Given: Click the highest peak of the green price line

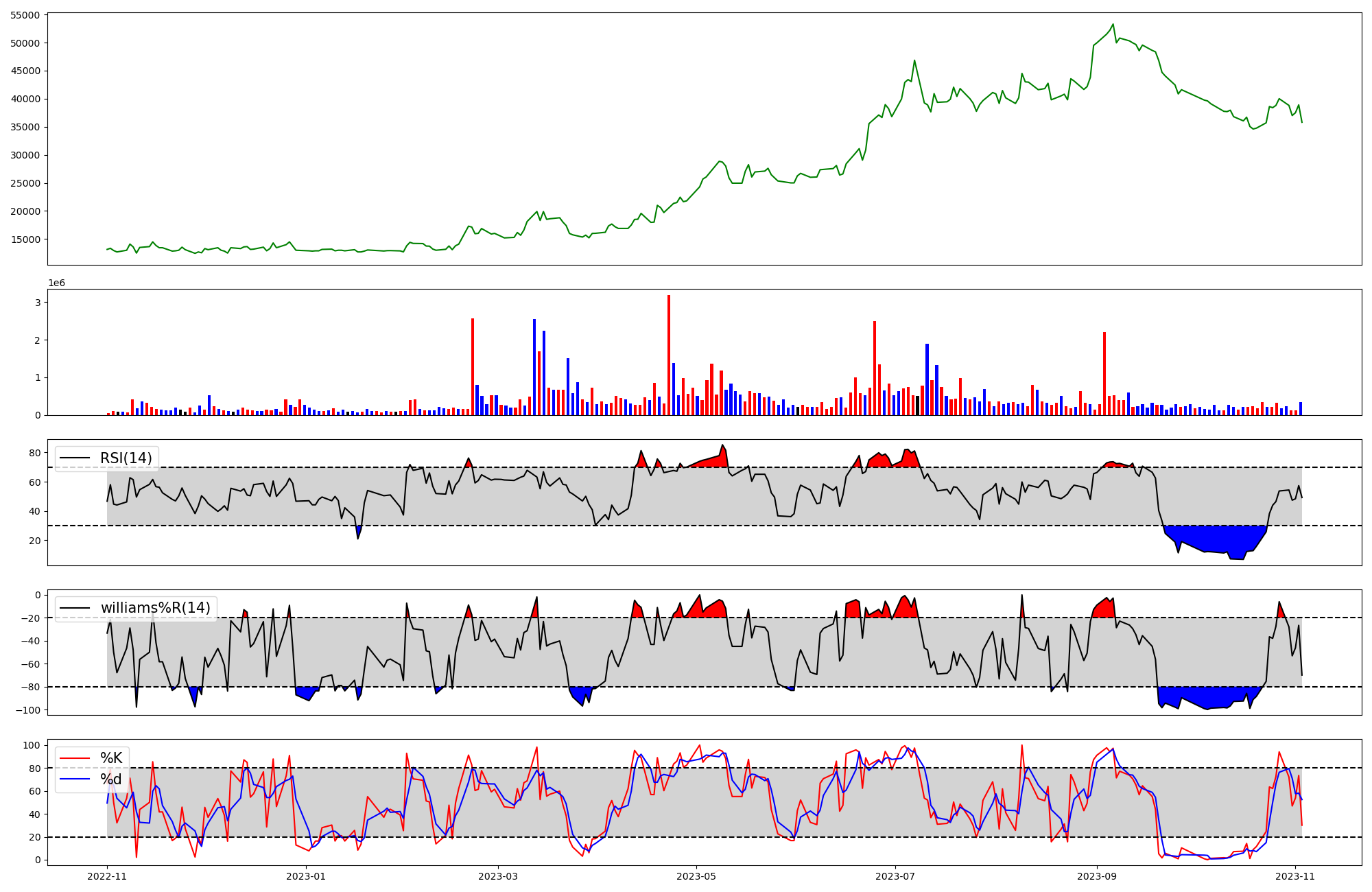Looking at the screenshot, I should tap(1113, 25).
